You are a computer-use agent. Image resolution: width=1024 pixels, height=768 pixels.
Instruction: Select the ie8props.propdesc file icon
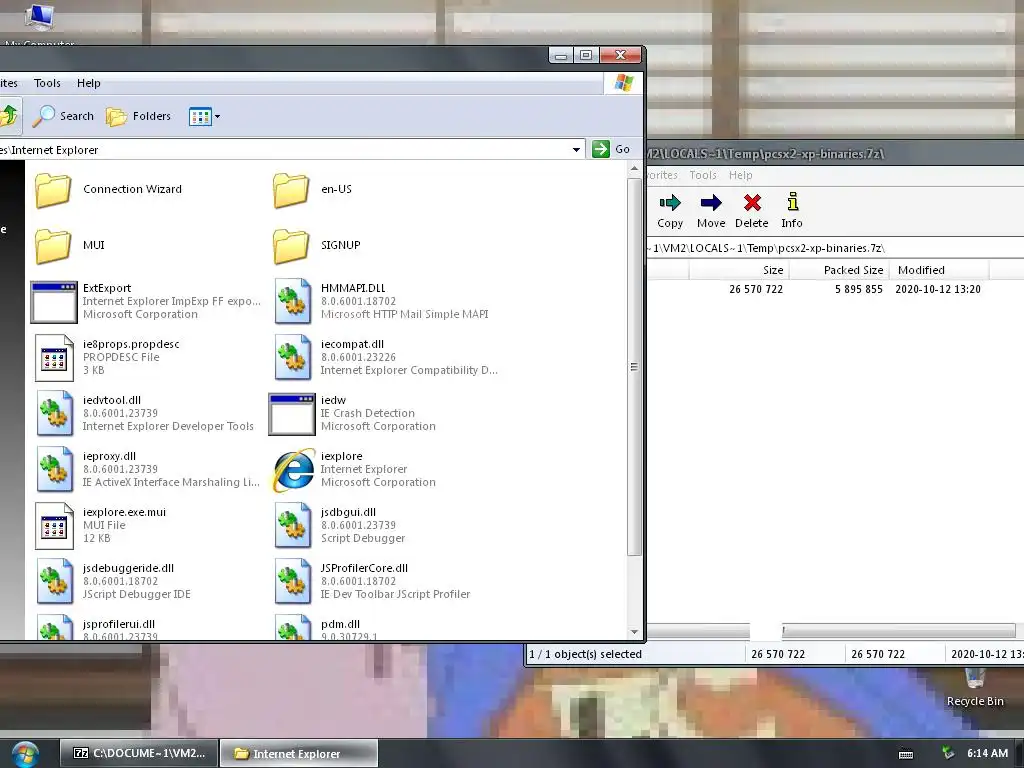54,358
